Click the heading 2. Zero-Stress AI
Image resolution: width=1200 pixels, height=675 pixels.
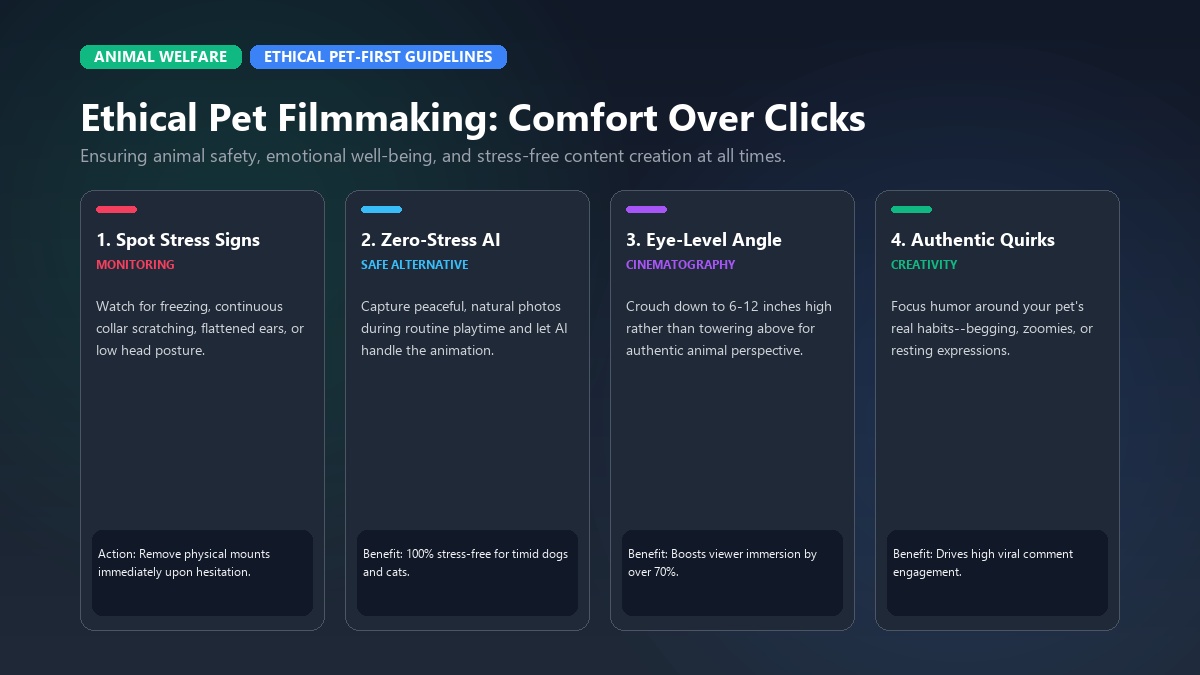click(x=431, y=240)
